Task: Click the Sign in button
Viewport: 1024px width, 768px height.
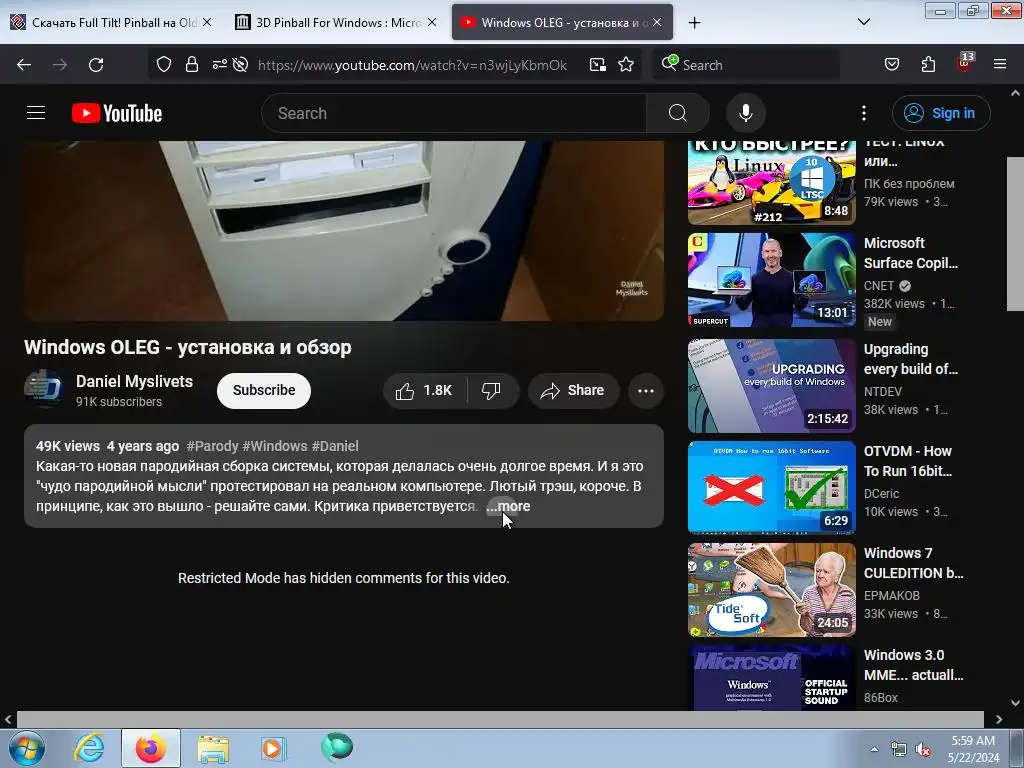Action: pyautogui.click(x=941, y=113)
